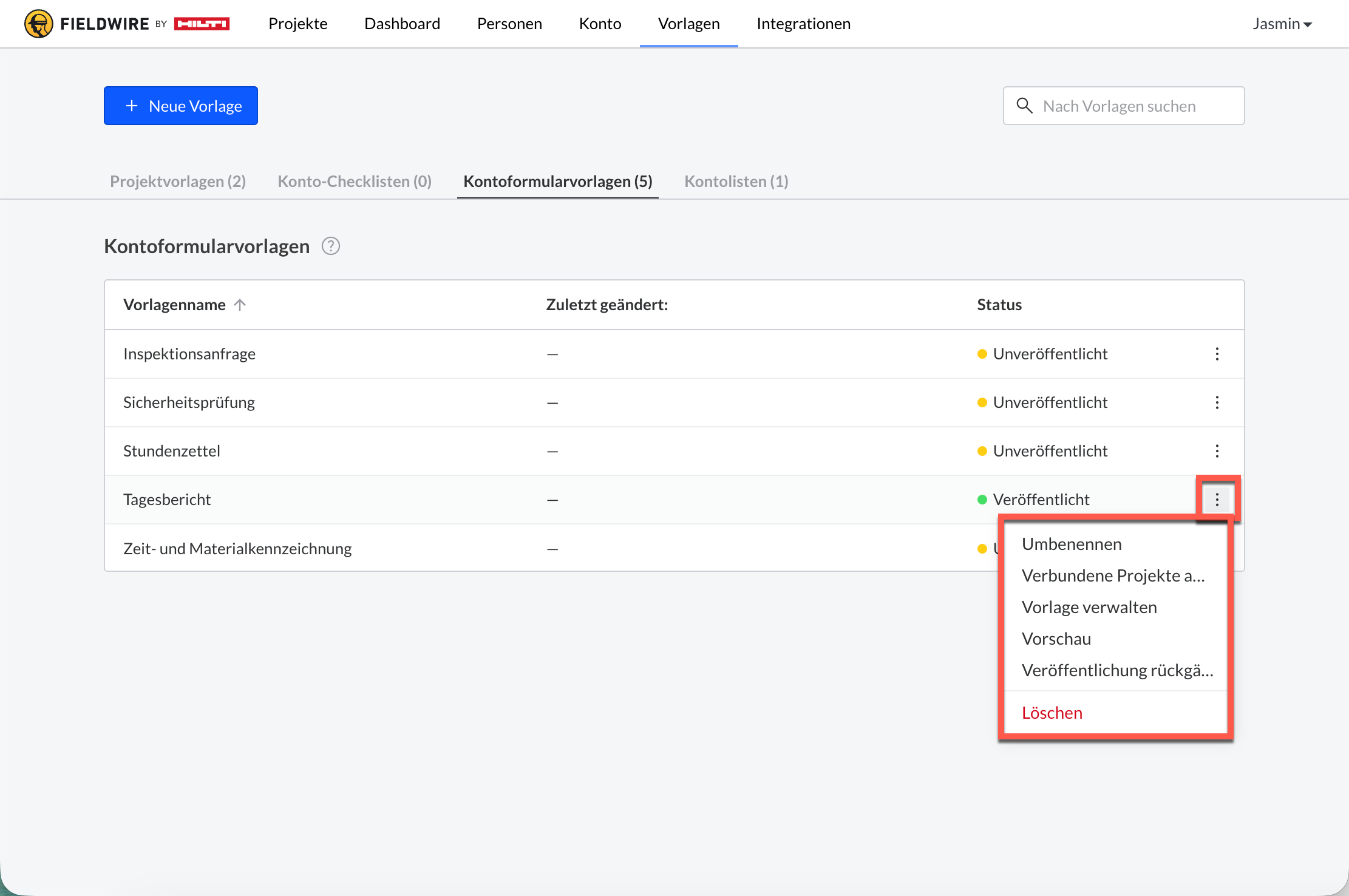The width and height of the screenshot is (1349, 896).
Task: Toggle sort arrow beside Vorlagenname header
Action: (x=240, y=305)
